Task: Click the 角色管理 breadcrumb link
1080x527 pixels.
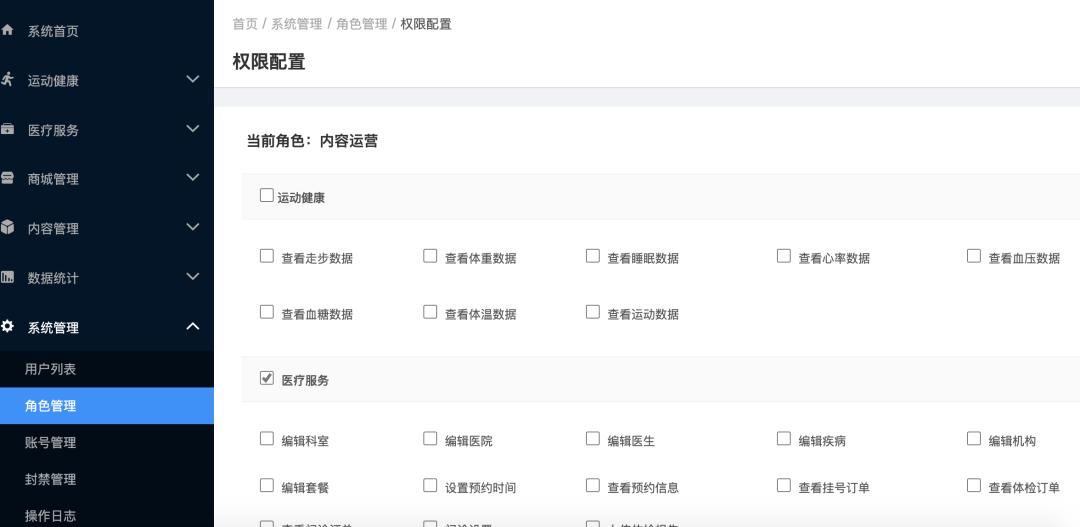Action: point(361,24)
